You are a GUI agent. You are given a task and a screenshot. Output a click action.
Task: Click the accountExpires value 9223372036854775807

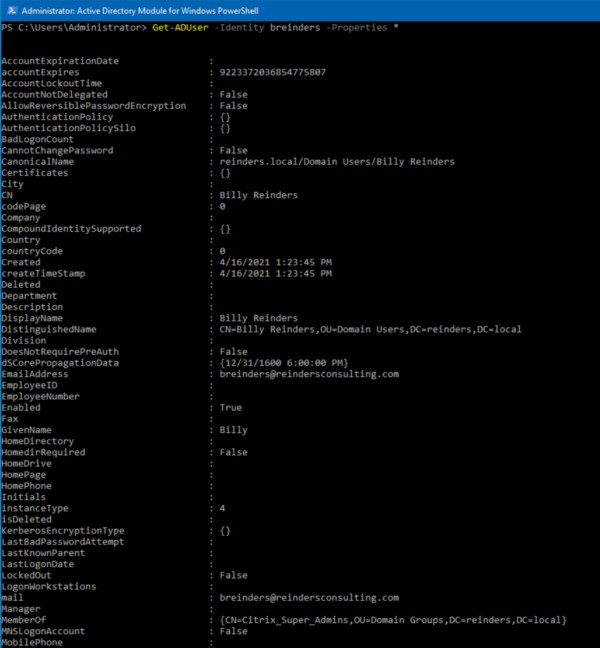272,72
